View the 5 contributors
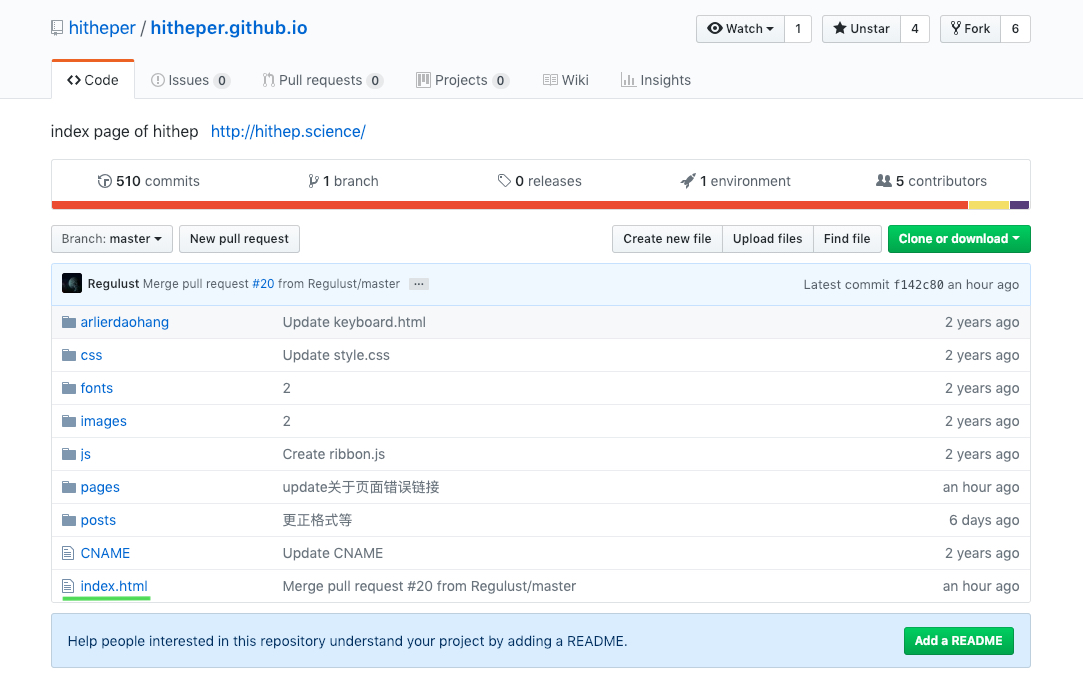 coord(932,181)
